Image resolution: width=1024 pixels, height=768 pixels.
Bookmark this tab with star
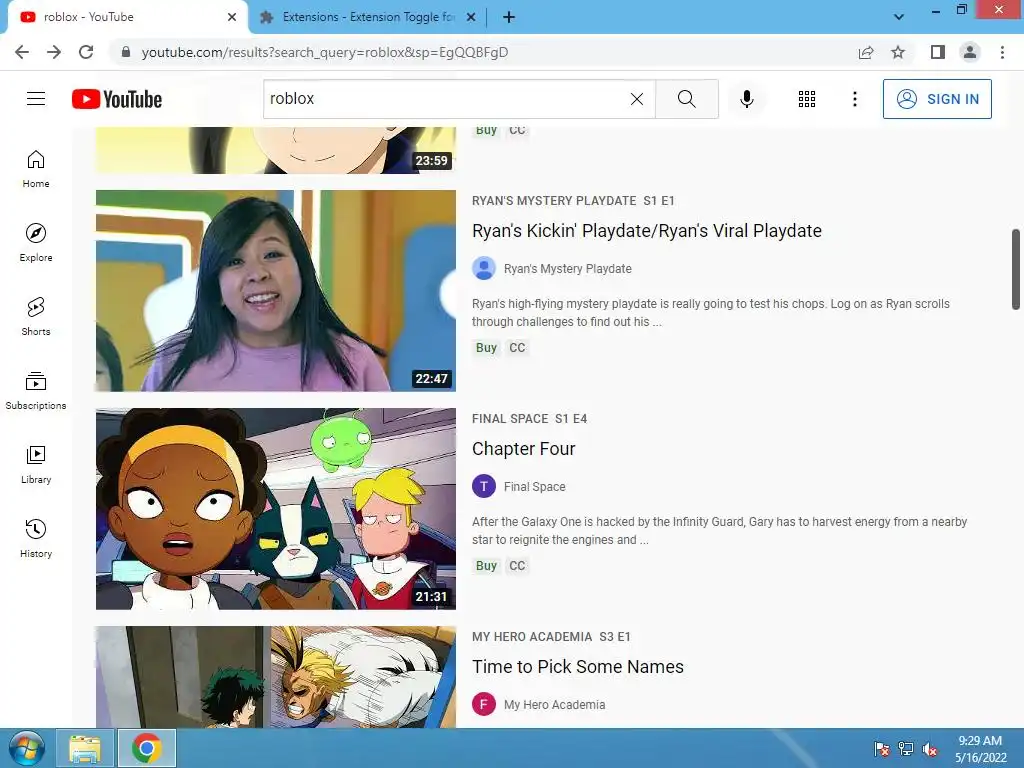(x=898, y=52)
